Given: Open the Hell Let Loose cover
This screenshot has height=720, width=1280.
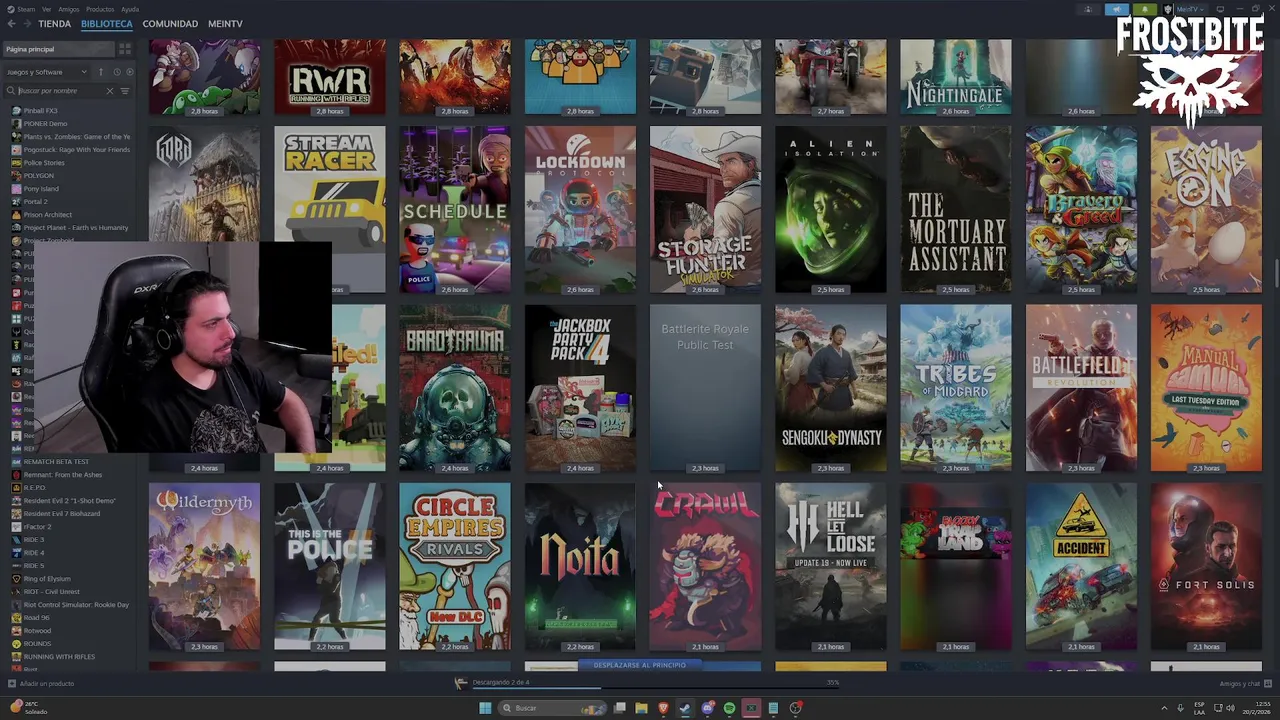Looking at the screenshot, I should click(830, 567).
